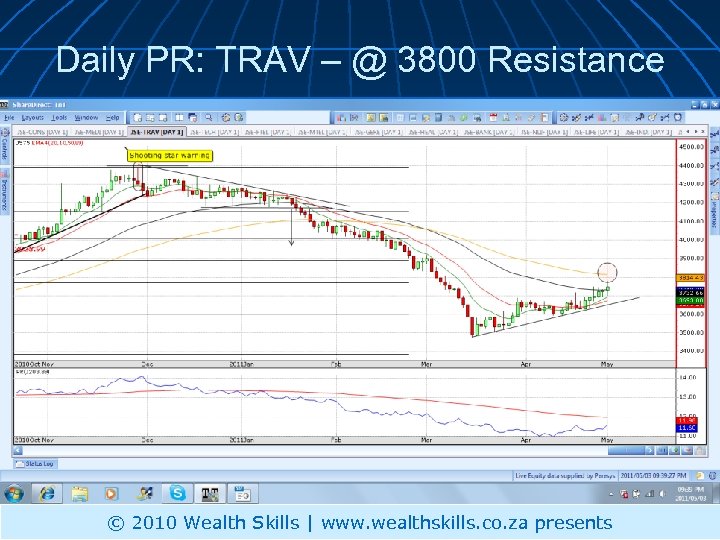
Task: Open the Help menu
Action: coord(112,118)
